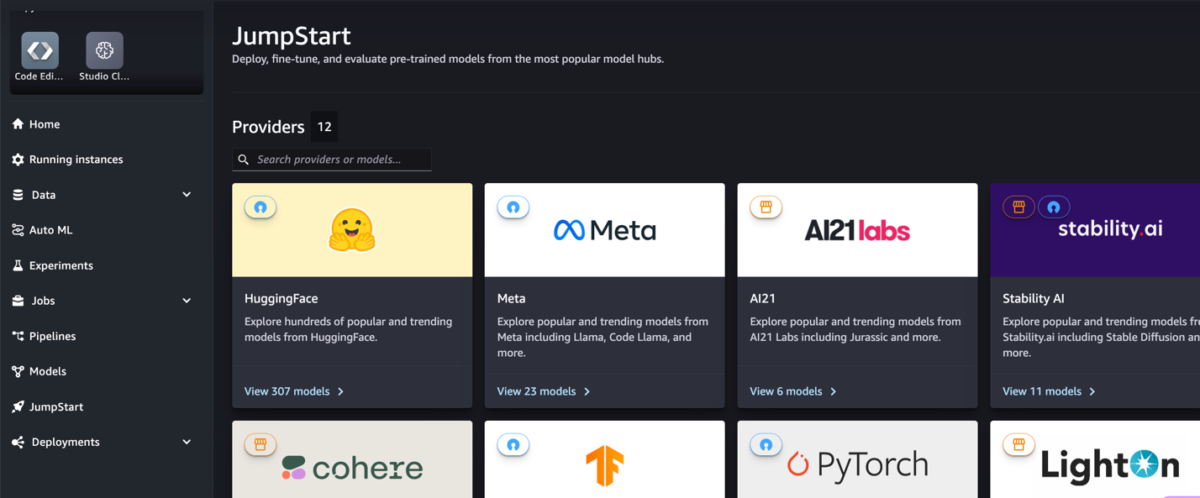Viewport: 1200px width, 498px height.
Task: Expand the Jobs section chevron
Action: pyautogui.click(x=187, y=300)
